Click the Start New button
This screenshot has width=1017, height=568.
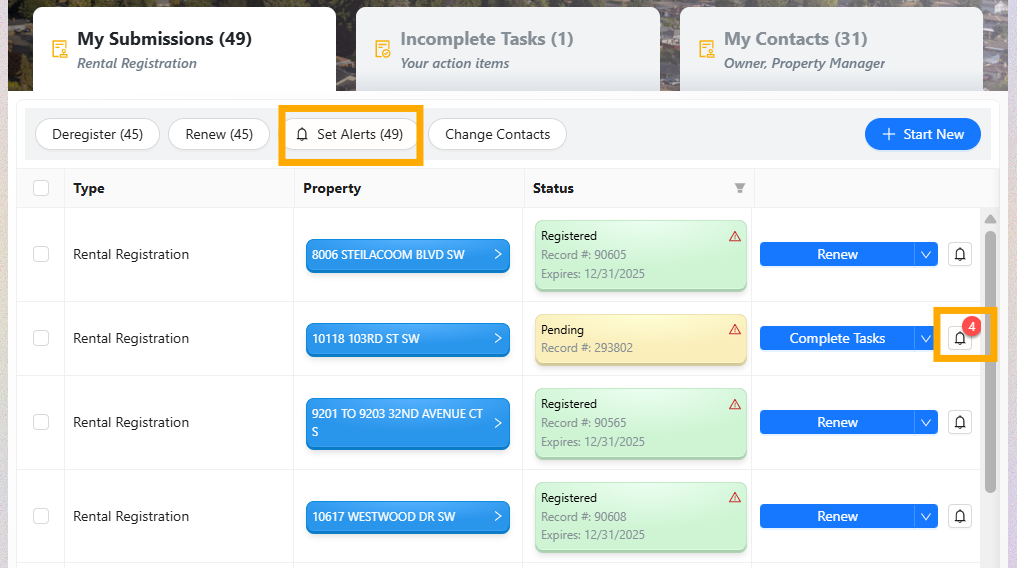point(923,134)
